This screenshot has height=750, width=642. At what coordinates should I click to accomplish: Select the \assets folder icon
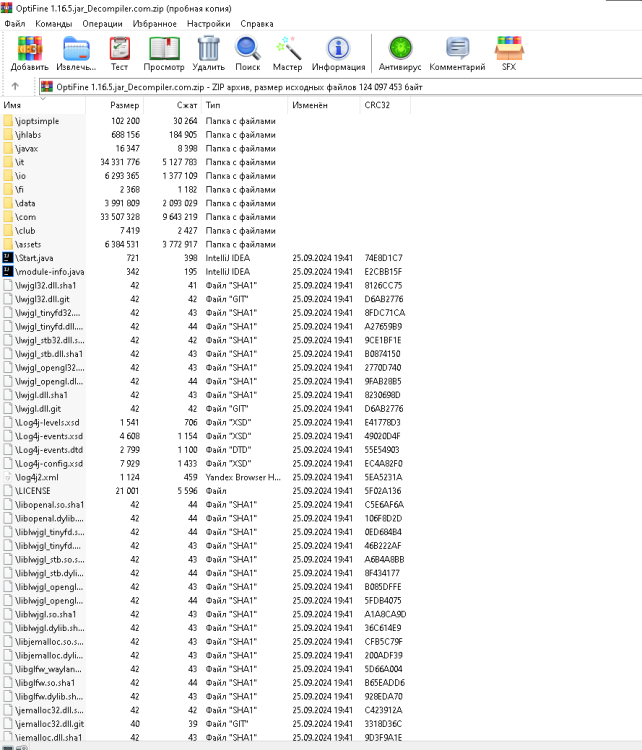pyautogui.click(x=8, y=244)
